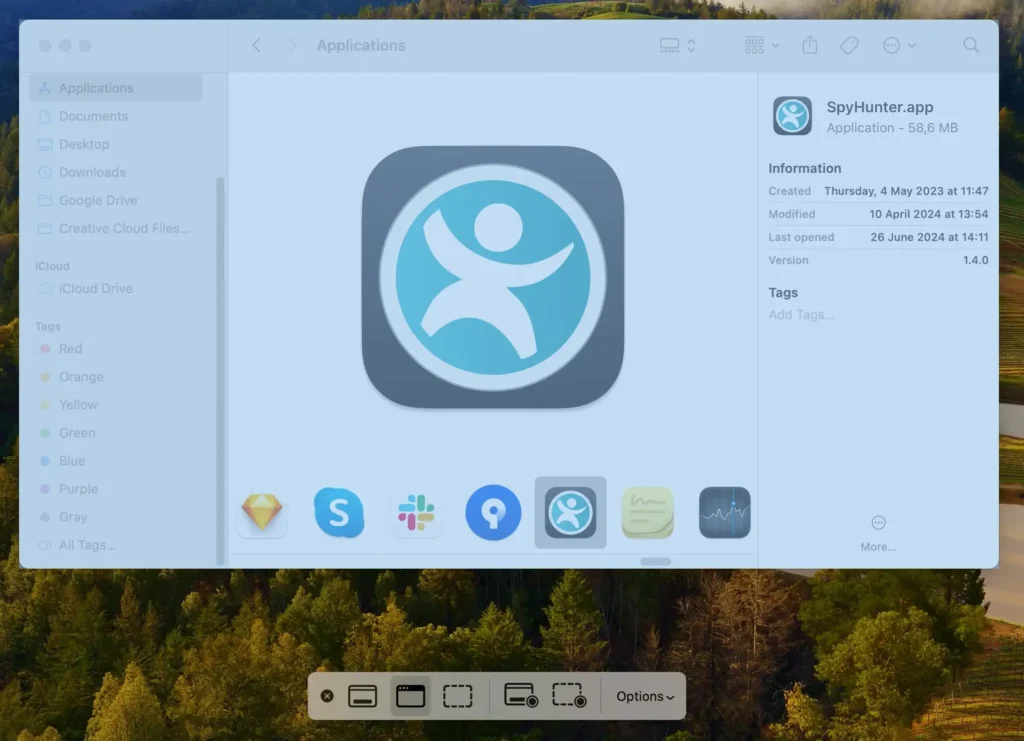Select the Stocks app thumbnail

[725, 512]
